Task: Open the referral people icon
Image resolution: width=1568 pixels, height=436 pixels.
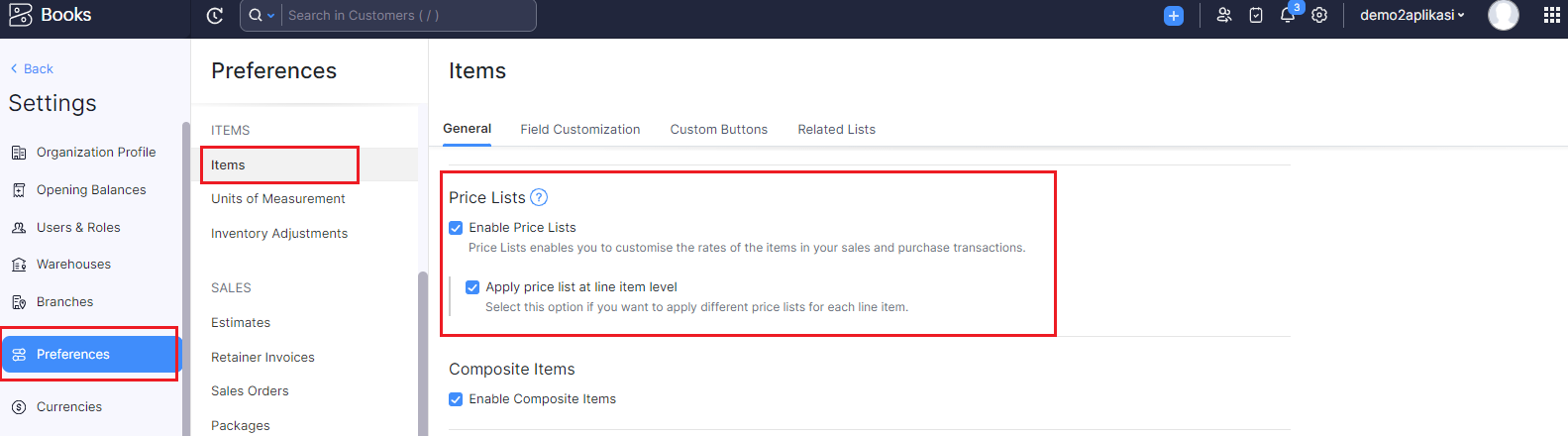Action: point(1224,15)
